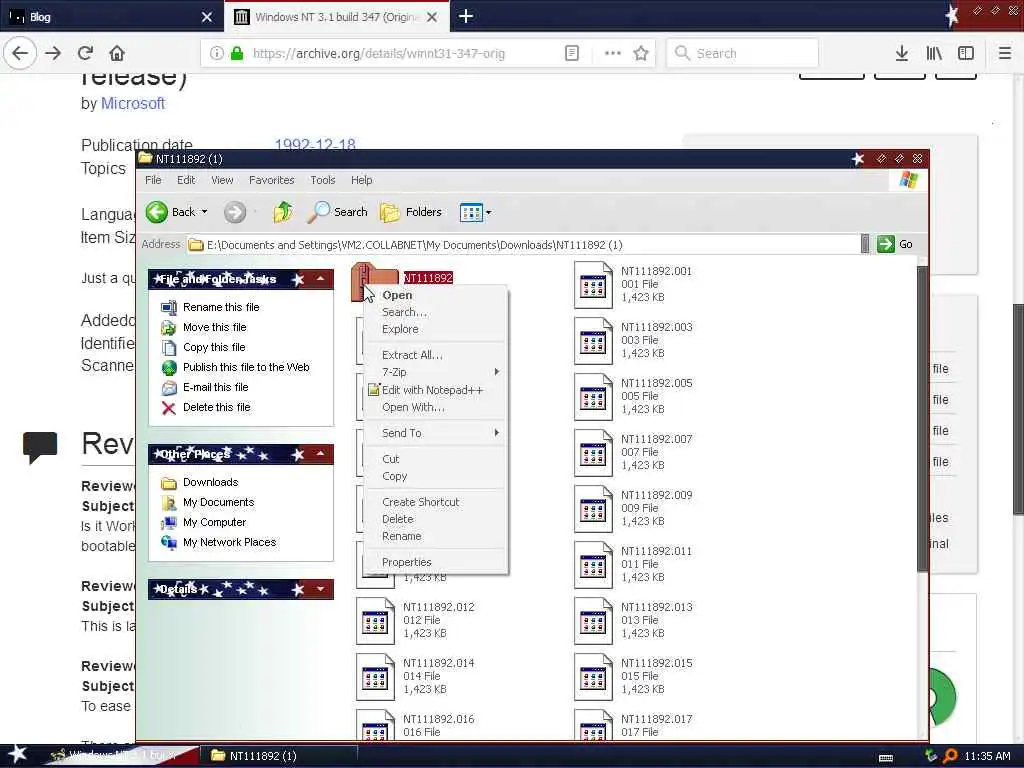Click taskbar NT111892 (1) window button
Screen dimensions: 1024x768
[280, 756]
